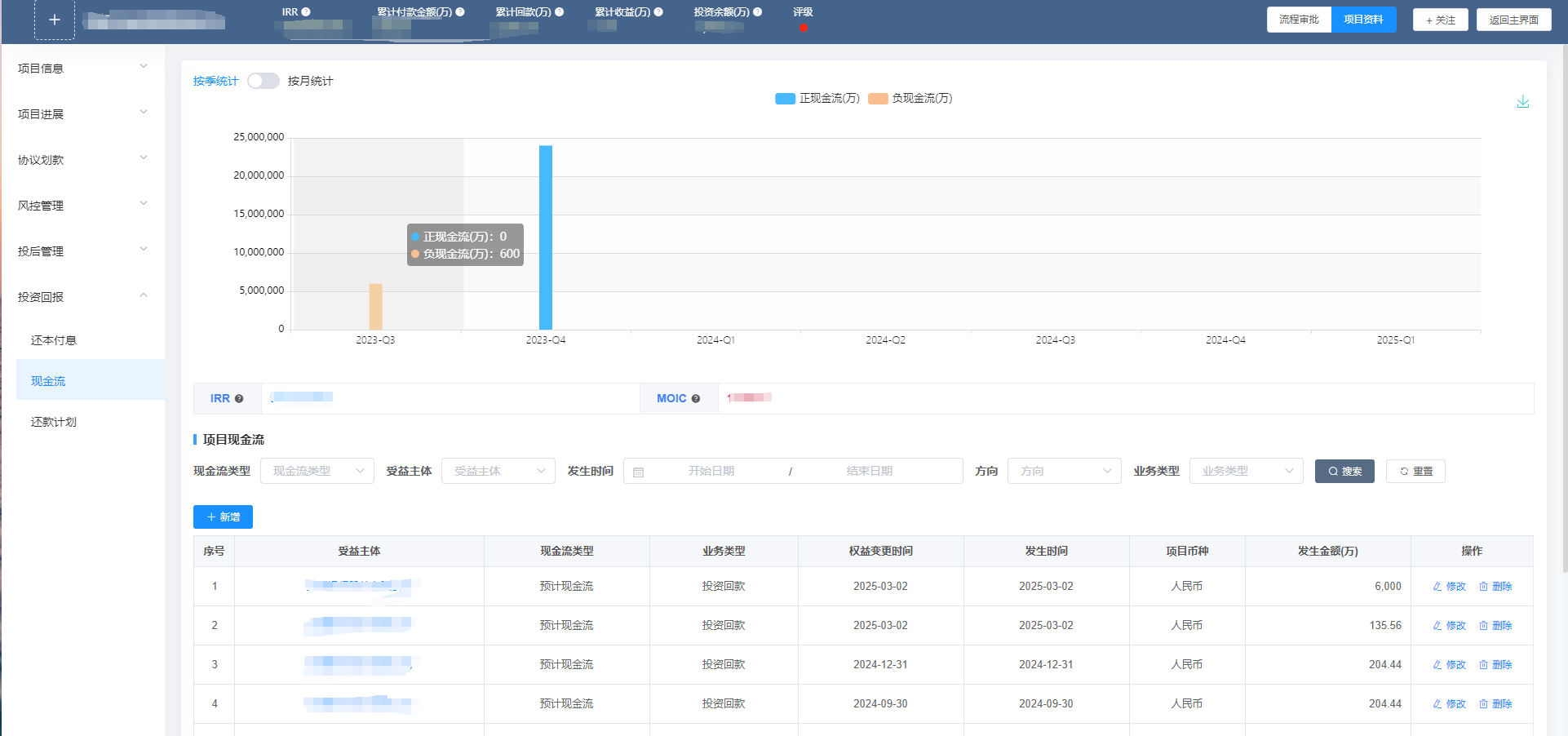
Task: Click help icon next to 累计付款金额(万)
Action: [x=460, y=11]
